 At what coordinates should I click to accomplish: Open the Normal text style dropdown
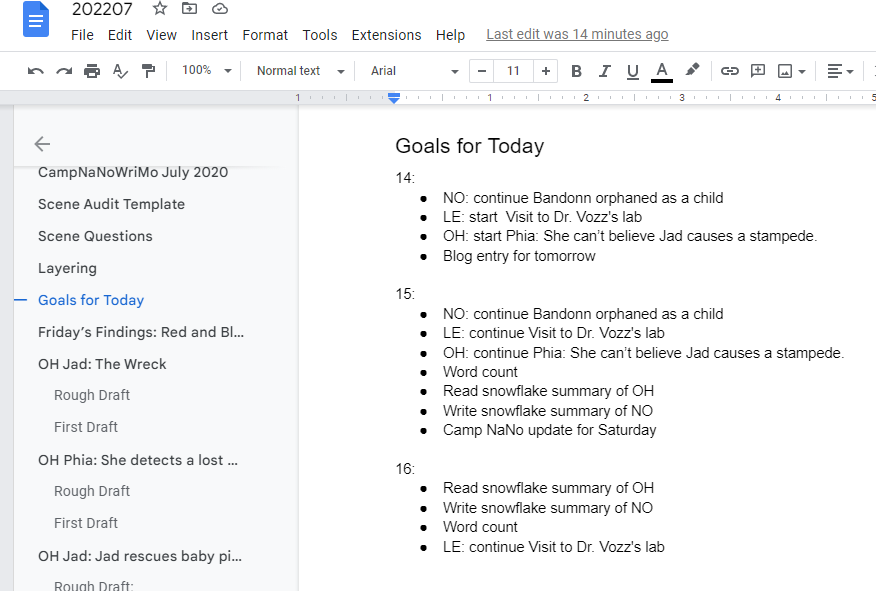[x=299, y=71]
